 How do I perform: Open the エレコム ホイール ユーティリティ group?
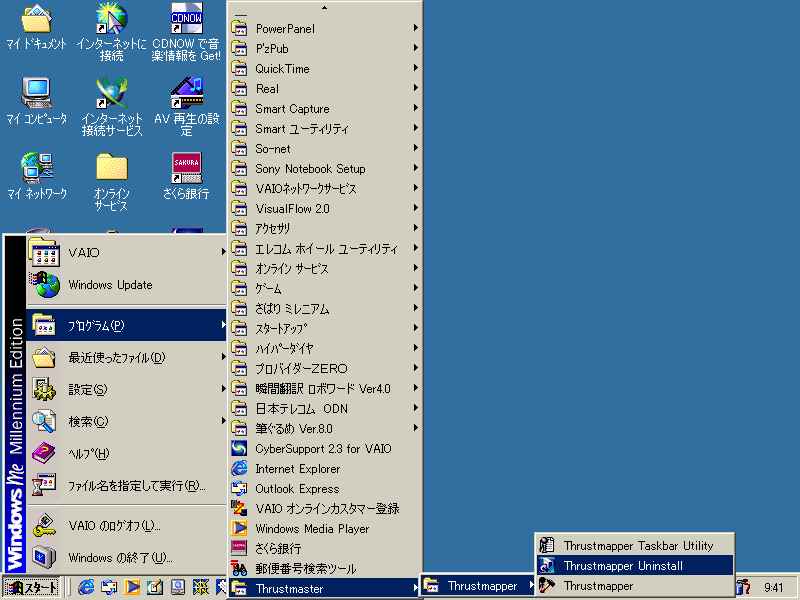(324, 248)
